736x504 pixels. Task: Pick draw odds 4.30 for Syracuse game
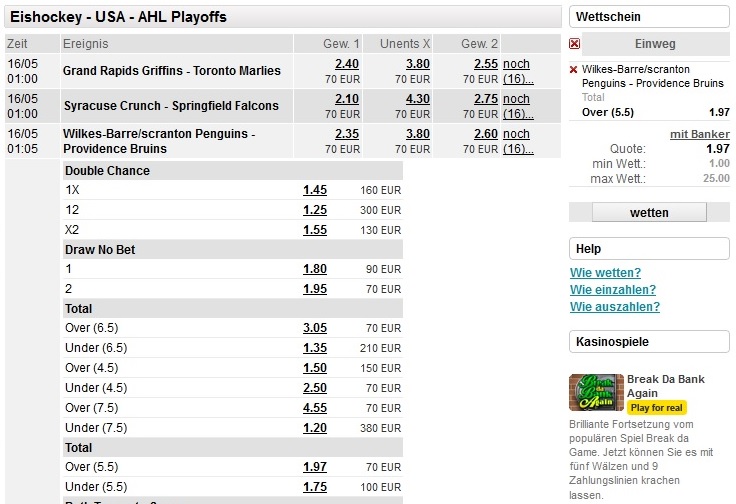click(x=418, y=99)
